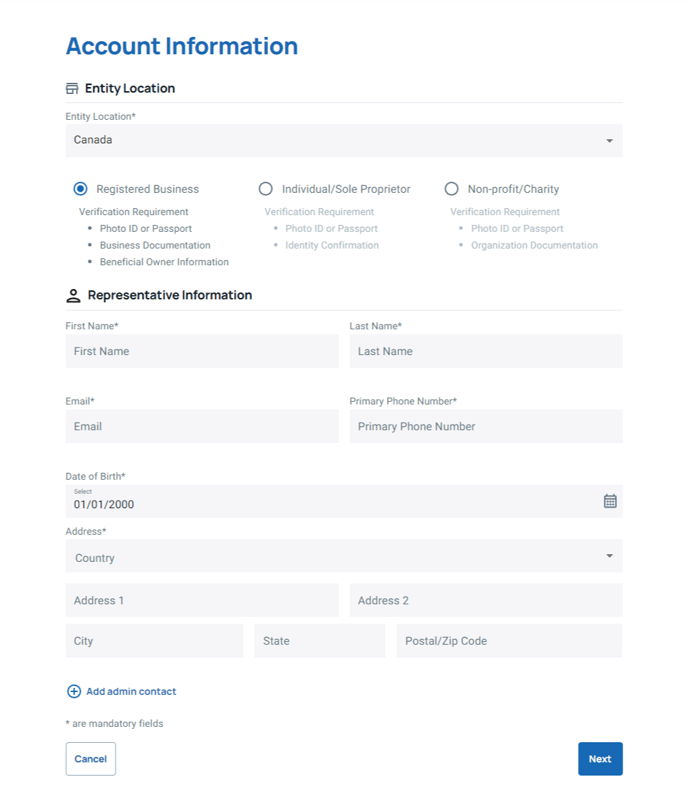Select the Email input box
The width and height of the screenshot is (688, 793).
pos(202,426)
